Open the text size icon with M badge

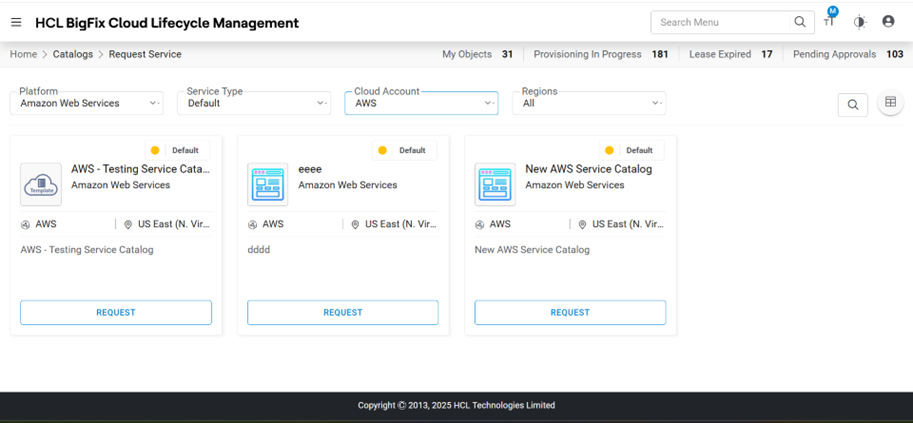click(x=829, y=21)
